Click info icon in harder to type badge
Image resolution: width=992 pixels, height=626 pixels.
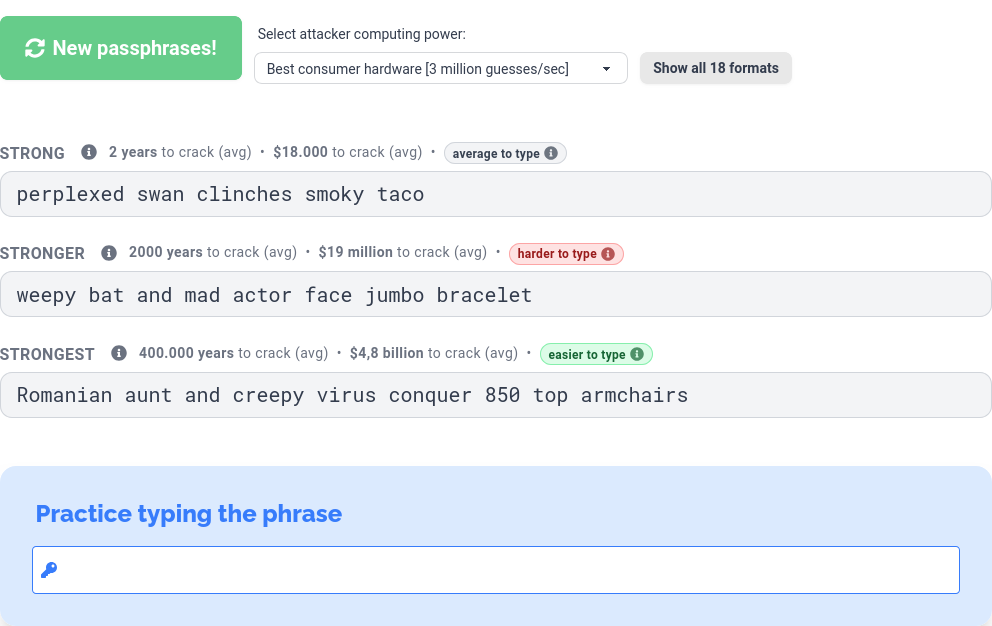(608, 254)
